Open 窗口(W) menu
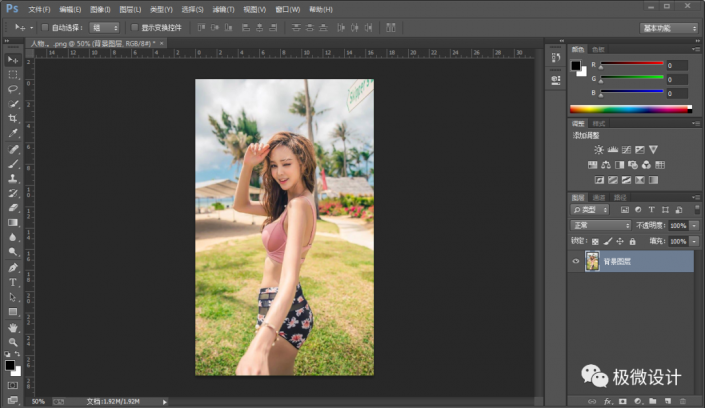This screenshot has height=408, width=705. (x=287, y=9)
